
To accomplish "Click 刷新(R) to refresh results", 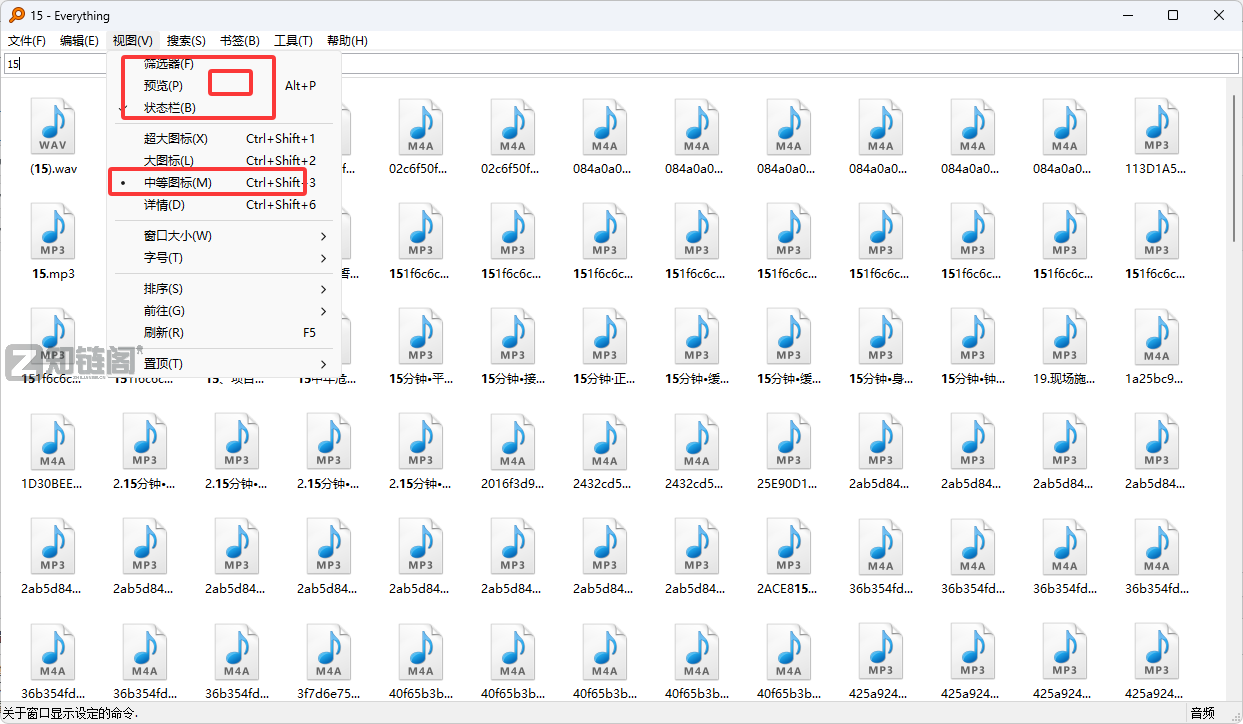I will (x=164, y=333).
